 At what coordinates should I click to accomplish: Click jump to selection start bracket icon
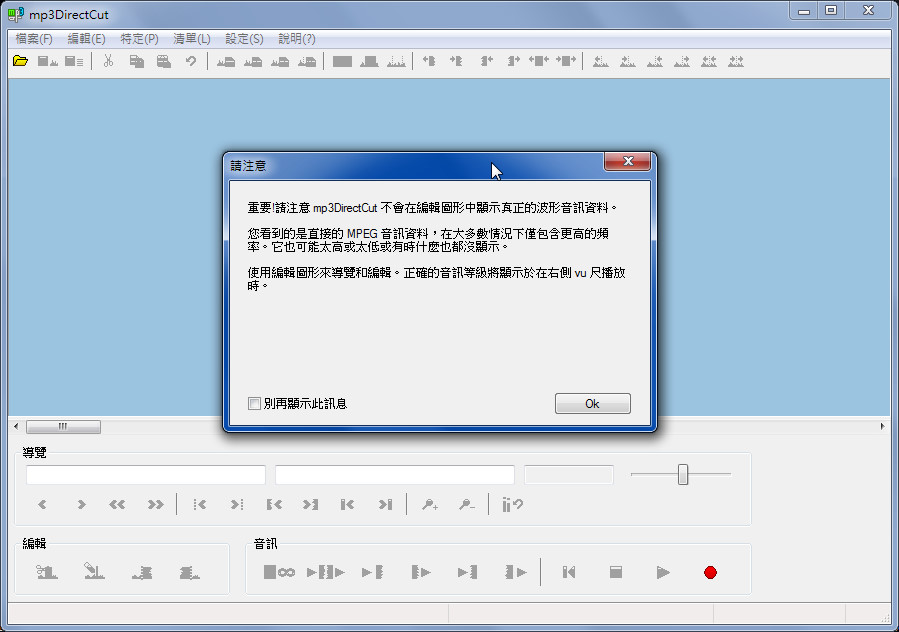click(274, 505)
